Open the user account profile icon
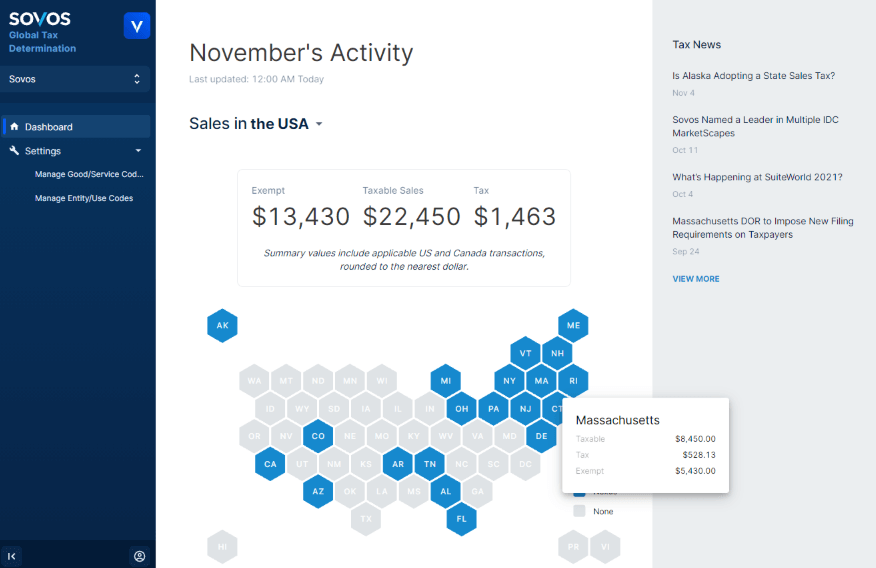This screenshot has height=568, width=876. (139, 556)
